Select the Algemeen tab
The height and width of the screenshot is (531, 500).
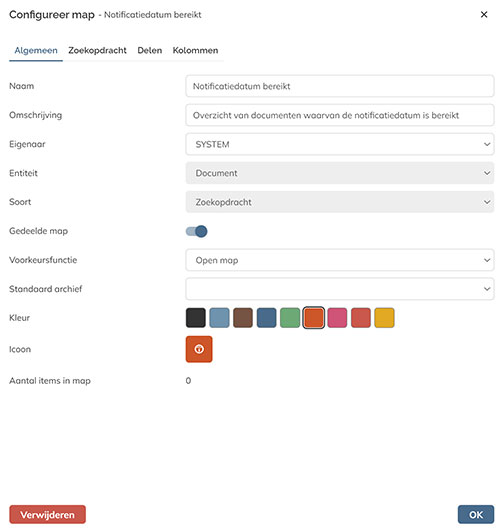pos(36,50)
